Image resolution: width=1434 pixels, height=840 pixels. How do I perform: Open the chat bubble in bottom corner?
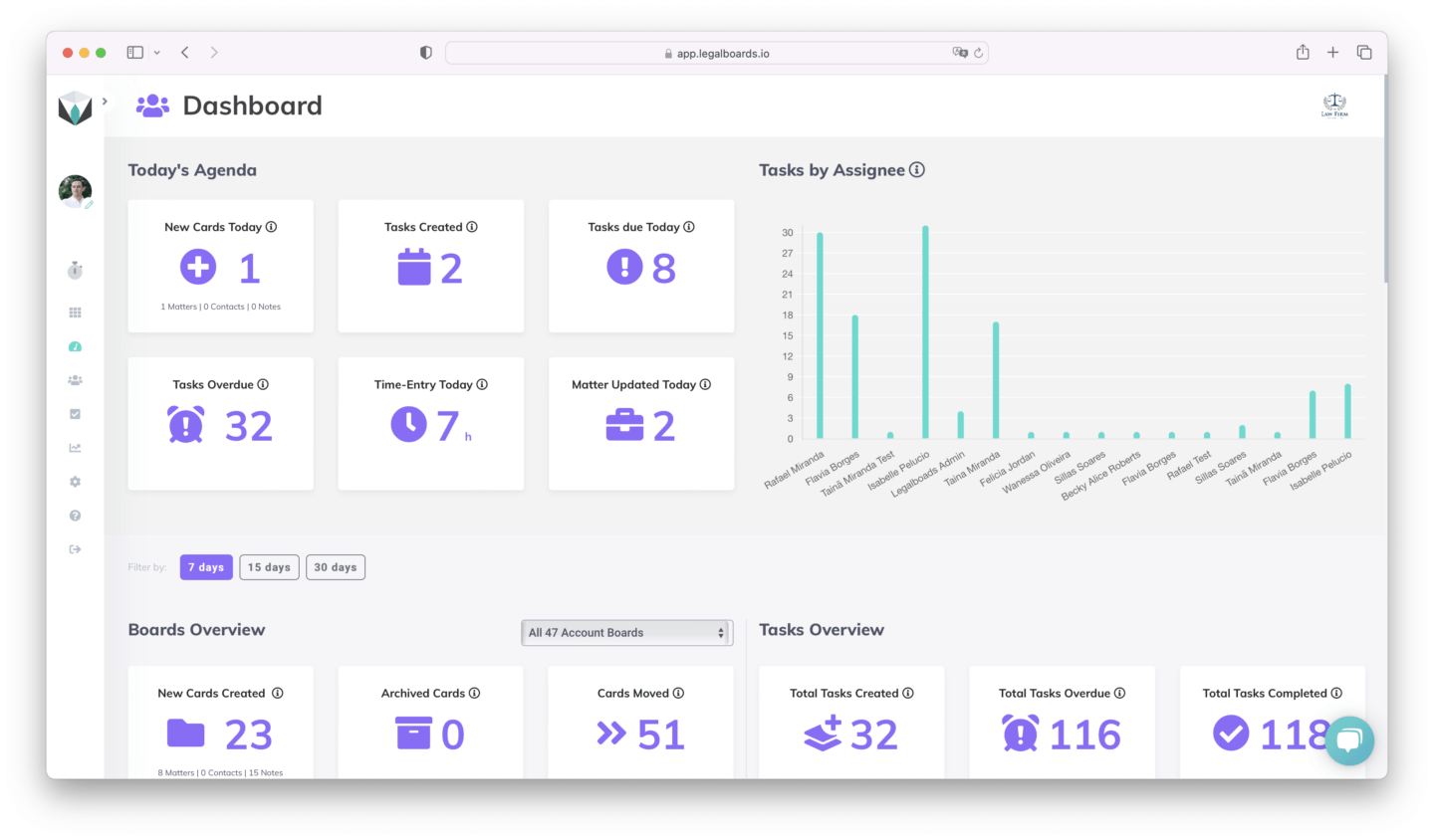[x=1349, y=740]
